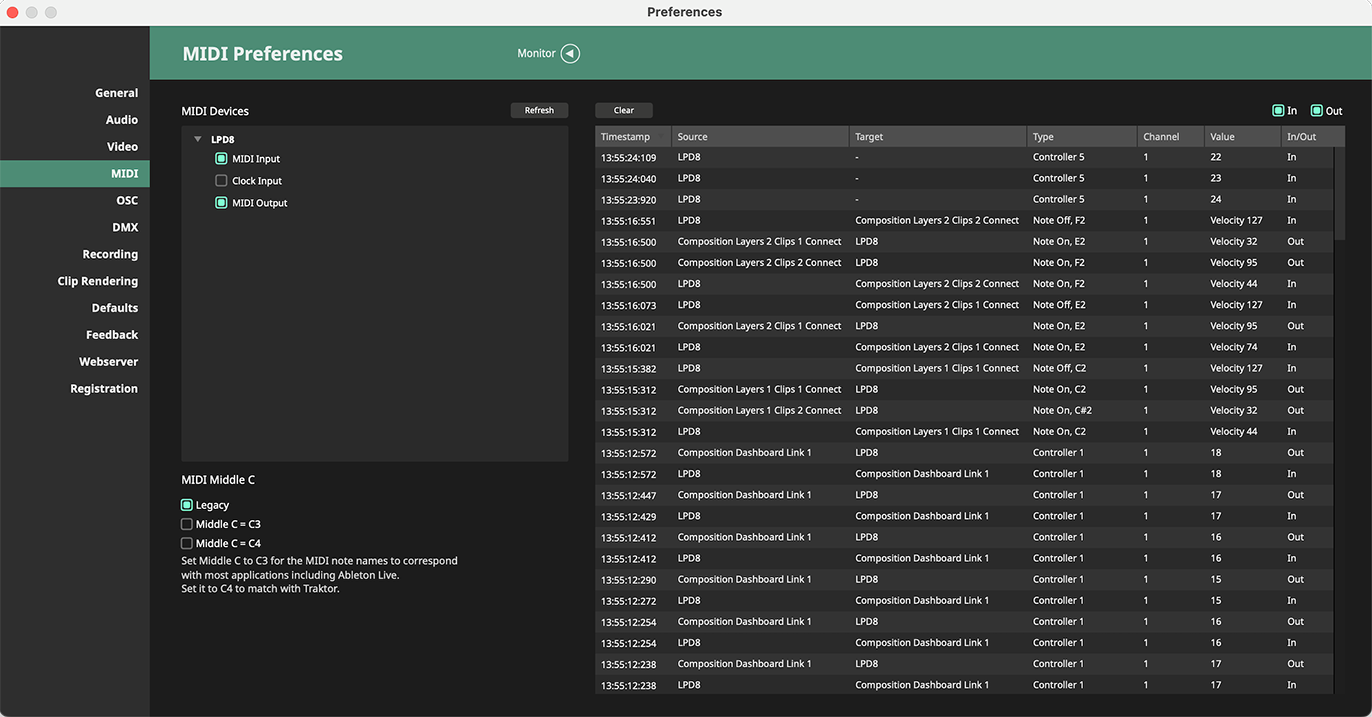Clear the MIDI monitor log
The height and width of the screenshot is (717, 1372).
(x=624, y=110)
